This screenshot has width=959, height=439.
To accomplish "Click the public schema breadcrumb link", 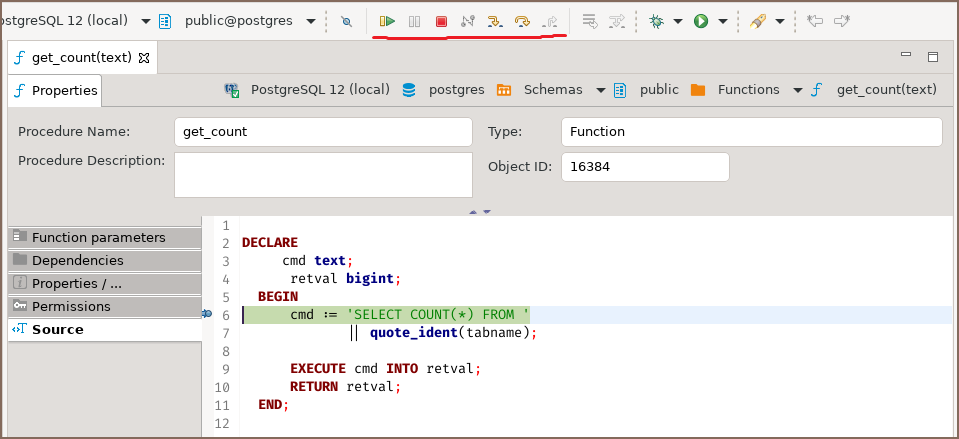I will point(658,90).
